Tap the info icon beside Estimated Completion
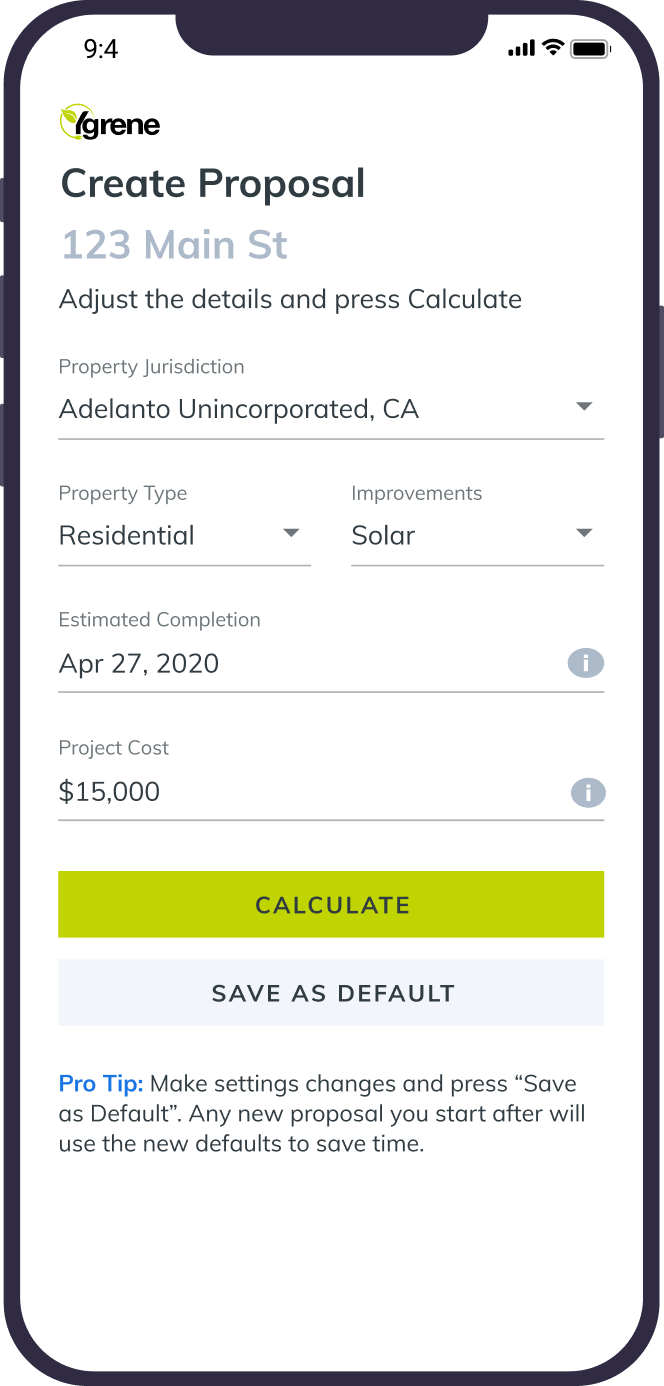 tap(586, 663)
